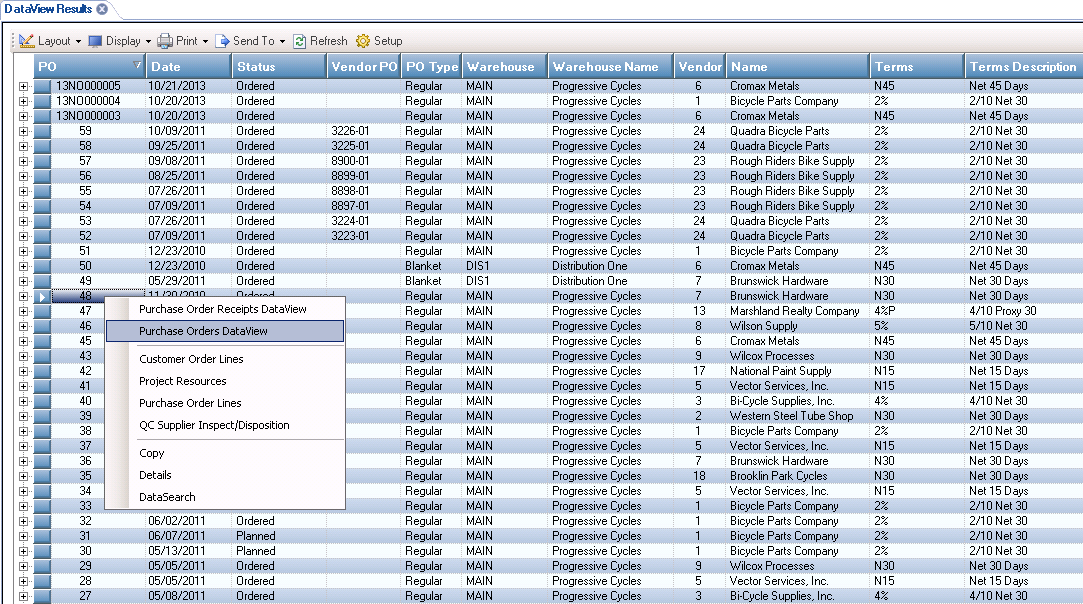Click the Print printer icon
The height and width of the screenshot is (604, 1083).
point(164,41)
